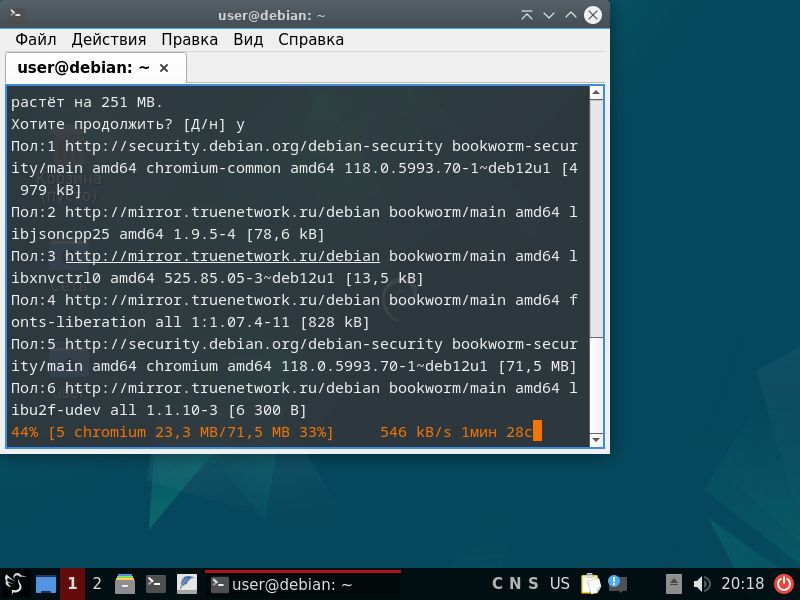Click 'ibu2f-udev all 1.1.10-3' line

click(x=159, y=410)
